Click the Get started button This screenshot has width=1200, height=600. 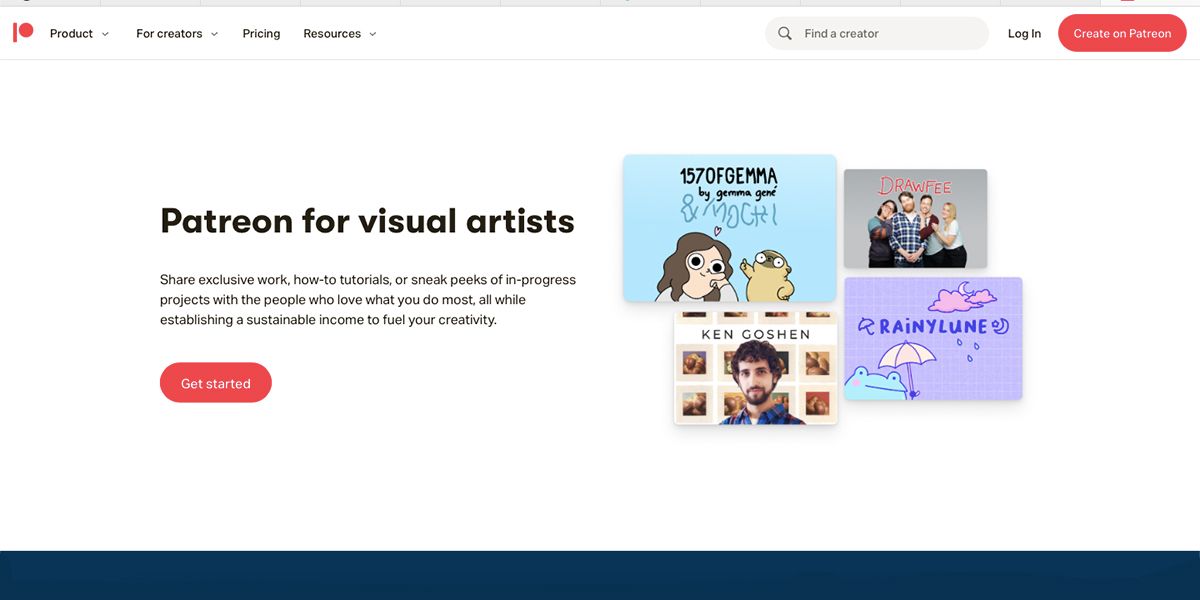tap(216, 383)
